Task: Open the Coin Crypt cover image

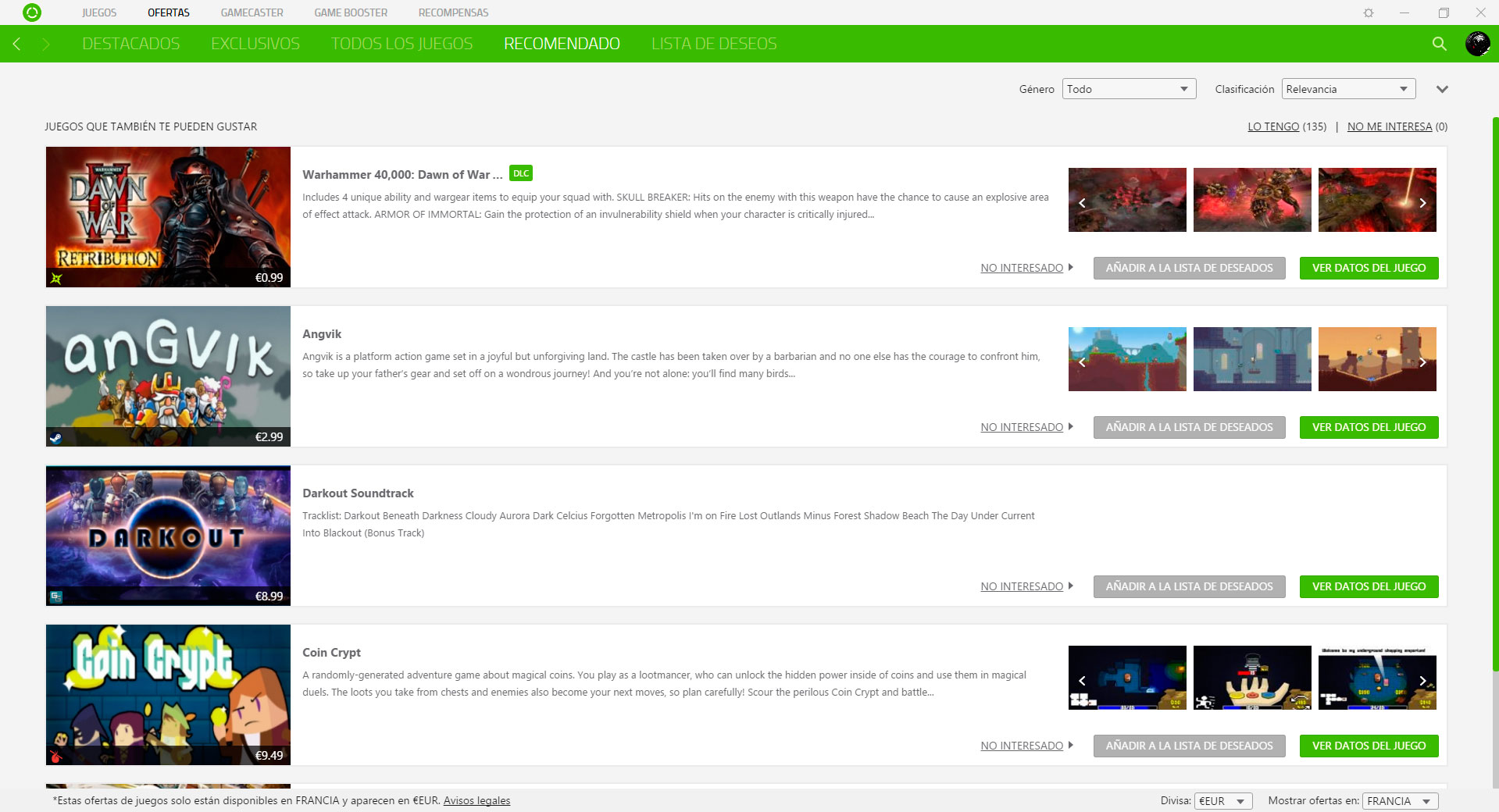Action: click(x=168, y=695)
